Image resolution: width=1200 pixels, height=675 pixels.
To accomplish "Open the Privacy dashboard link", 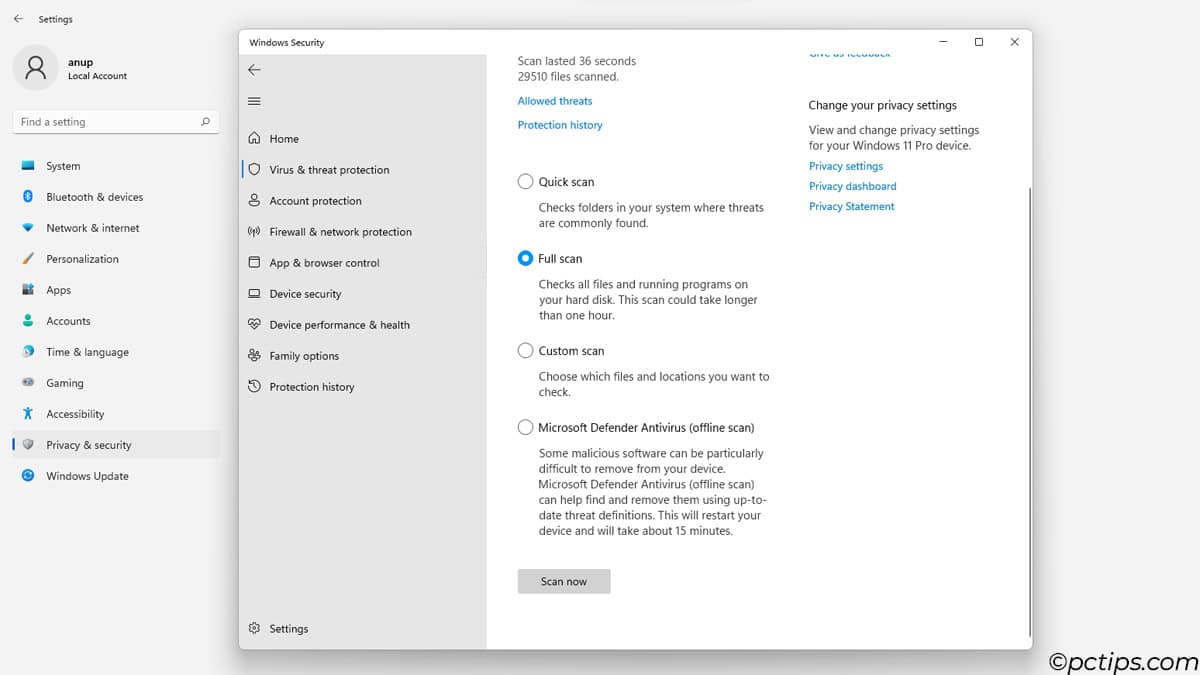I will click(853, 186).
